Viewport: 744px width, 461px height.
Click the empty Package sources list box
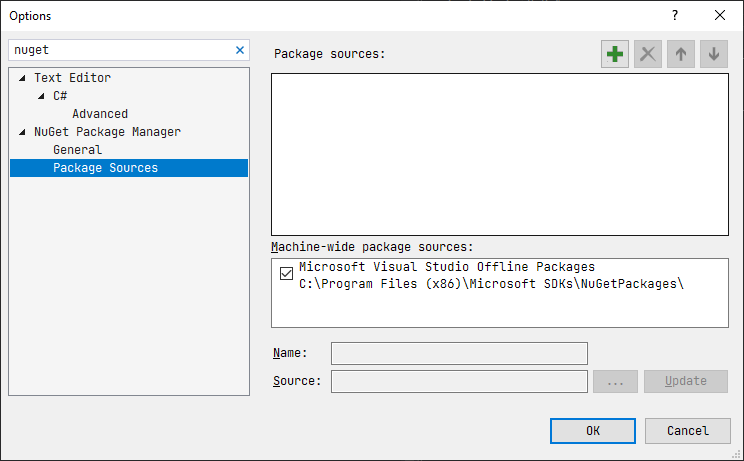[500, 154]
